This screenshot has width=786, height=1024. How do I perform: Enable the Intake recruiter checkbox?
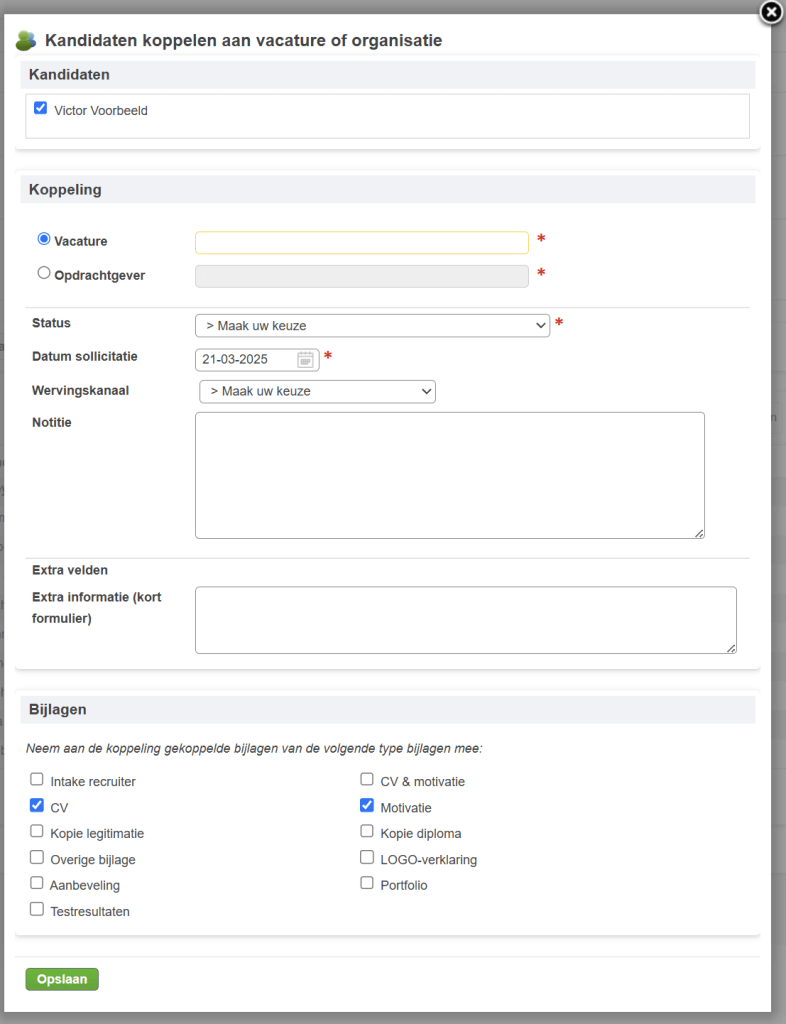pyautogui.click(x=37, y=779)
